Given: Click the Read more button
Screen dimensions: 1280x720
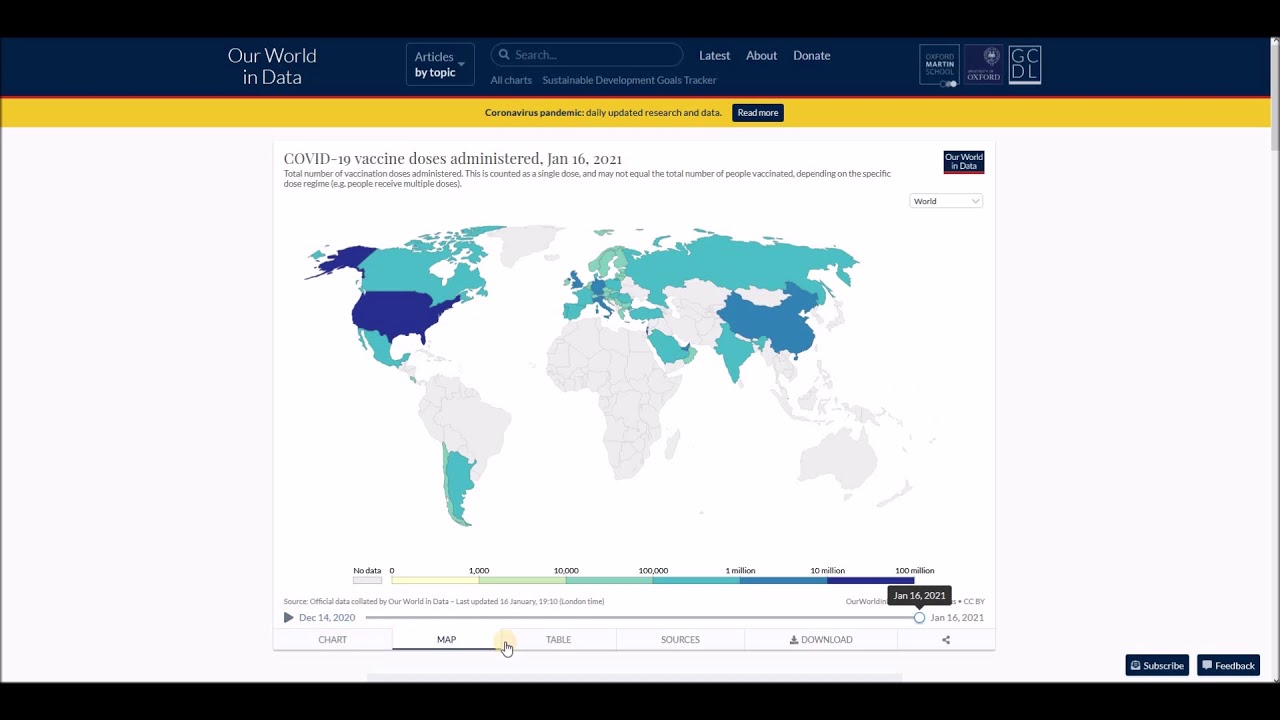Looking at the screenshot, I should coord(757,113).
